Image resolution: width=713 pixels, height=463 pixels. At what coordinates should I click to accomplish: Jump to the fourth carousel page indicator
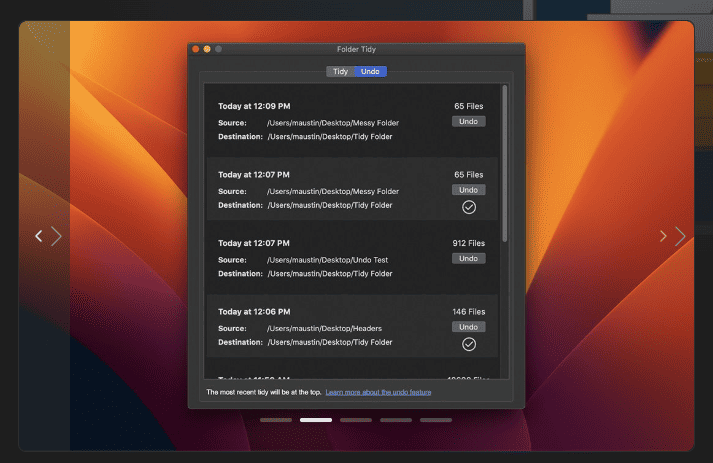(x=396, y=420)
